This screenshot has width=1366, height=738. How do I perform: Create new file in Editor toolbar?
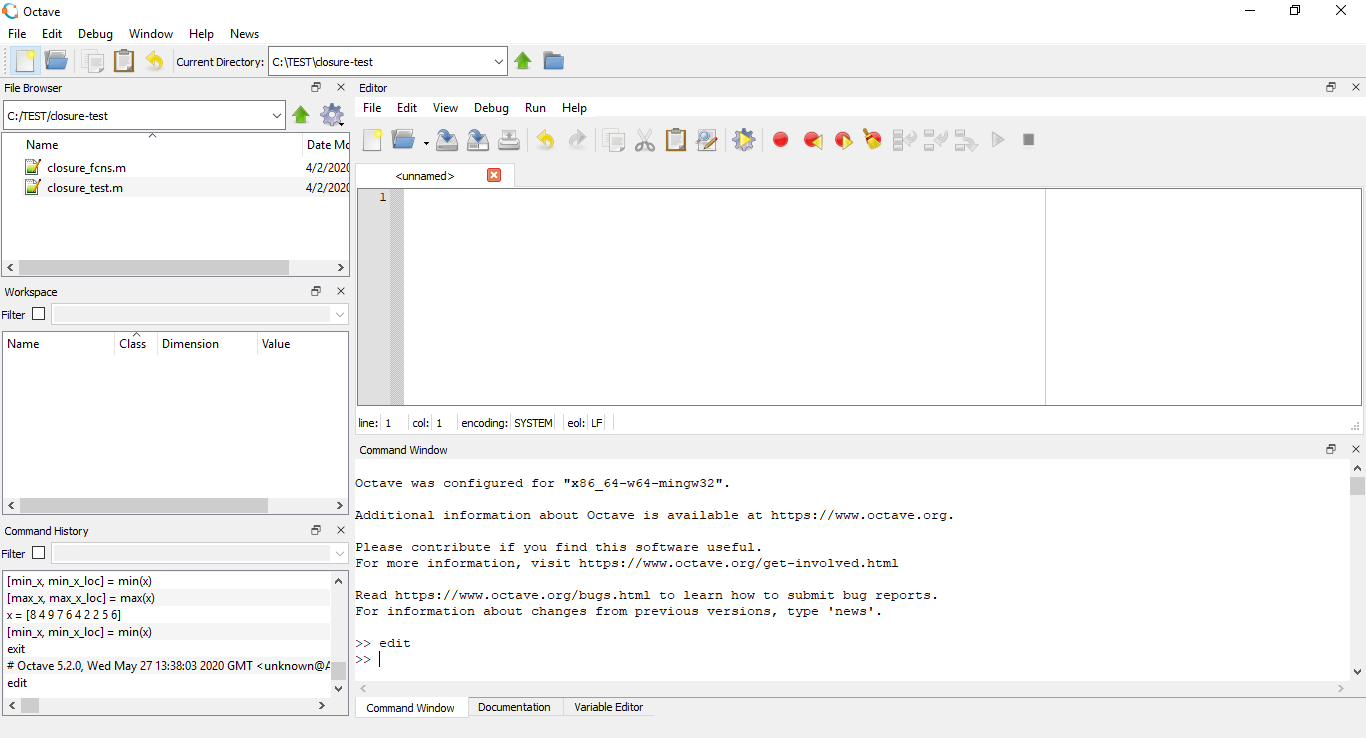[x=372, y=140]
